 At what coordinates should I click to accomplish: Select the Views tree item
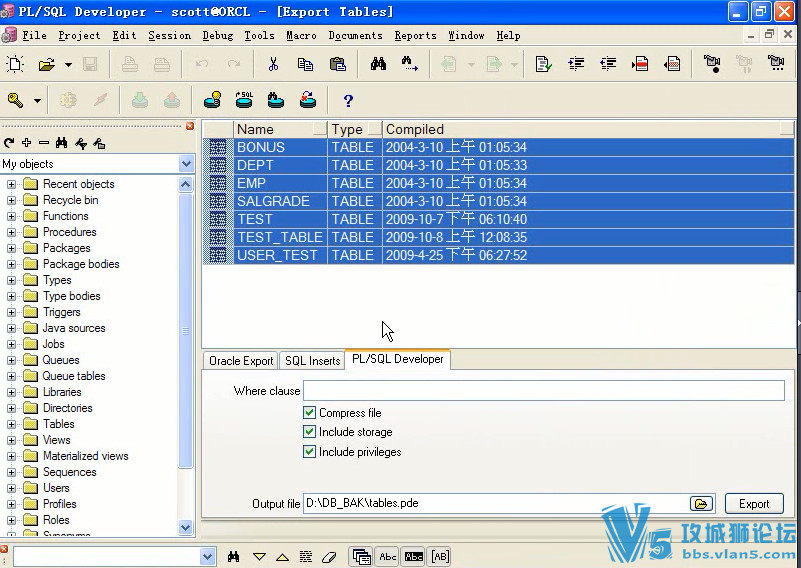(x=57, y=440)
